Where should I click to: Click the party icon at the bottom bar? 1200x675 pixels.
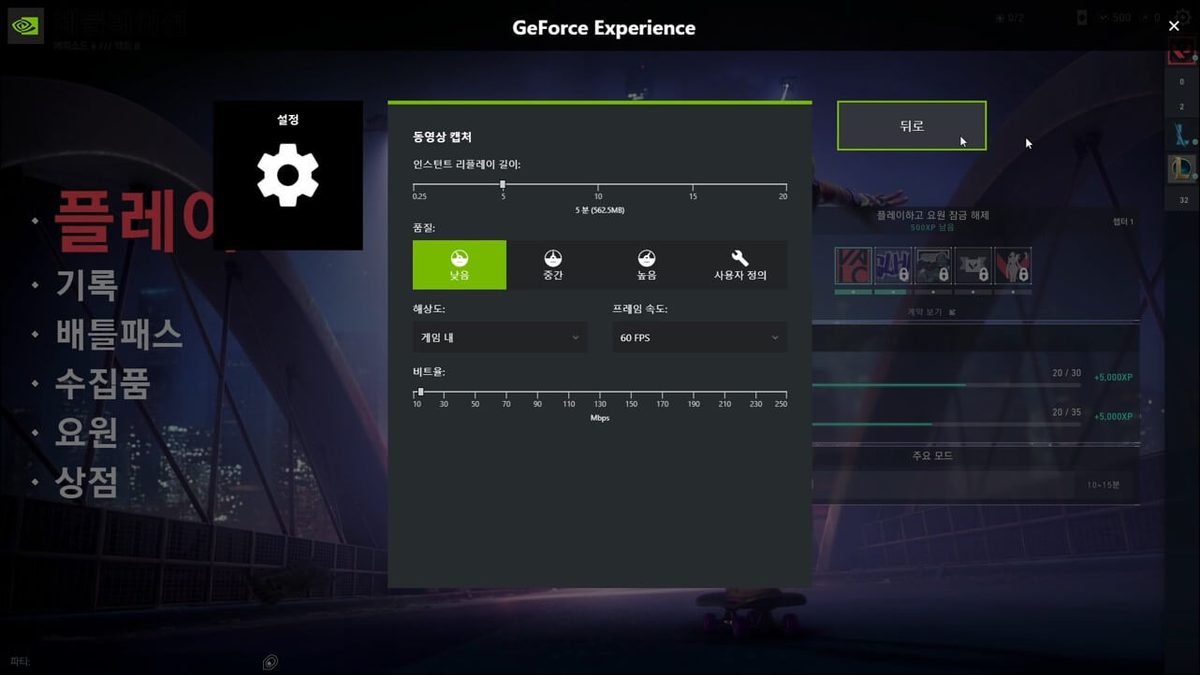[x=270, y=662]
